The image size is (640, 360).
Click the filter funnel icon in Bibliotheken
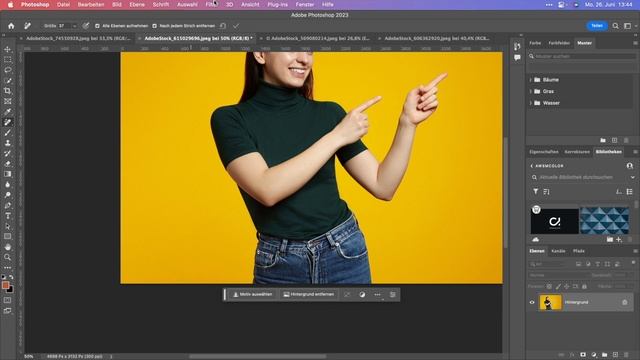(536, 191)
